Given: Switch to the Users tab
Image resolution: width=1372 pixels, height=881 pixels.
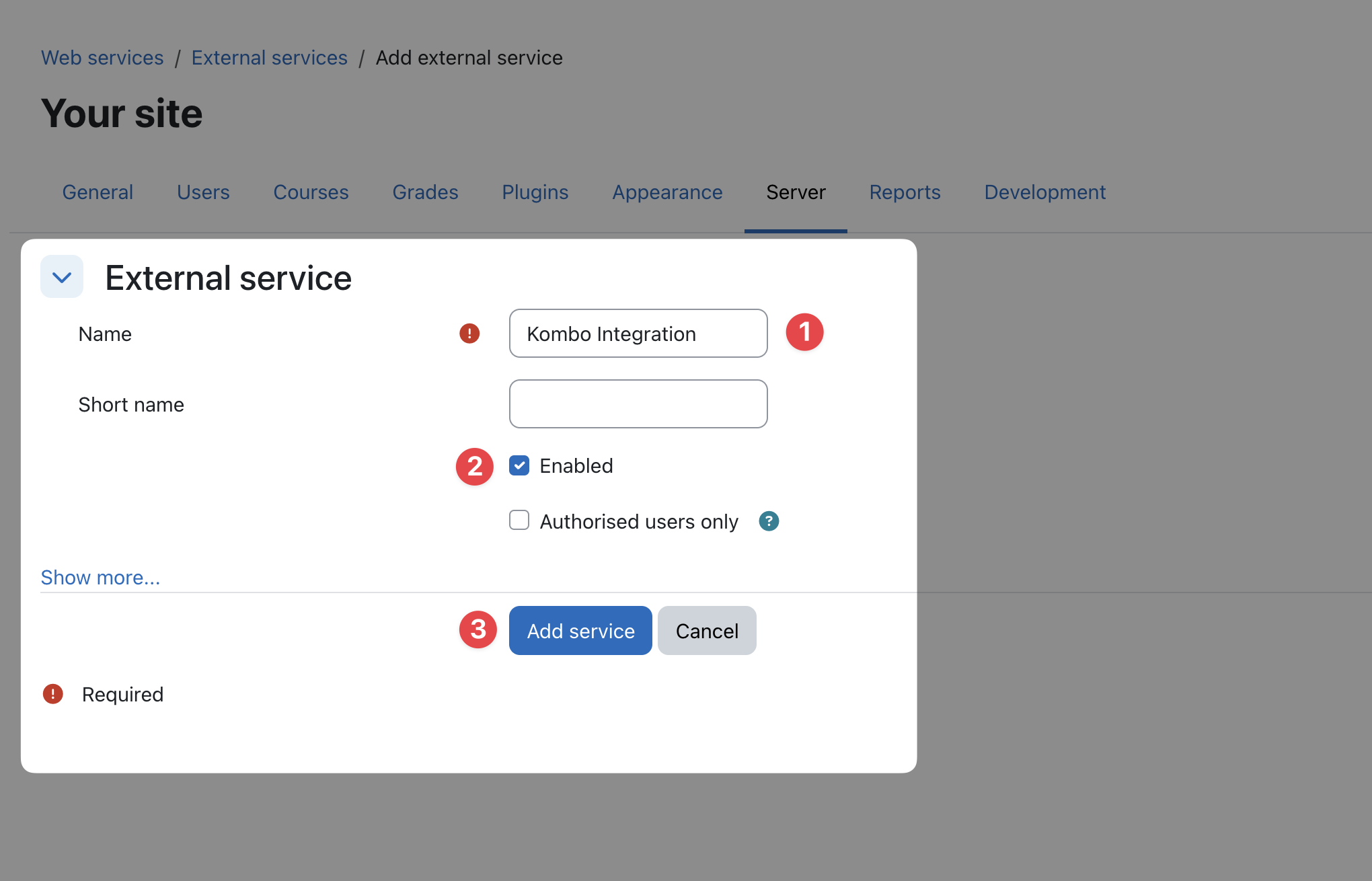Looking at the screenshot, I should point(203,192).
